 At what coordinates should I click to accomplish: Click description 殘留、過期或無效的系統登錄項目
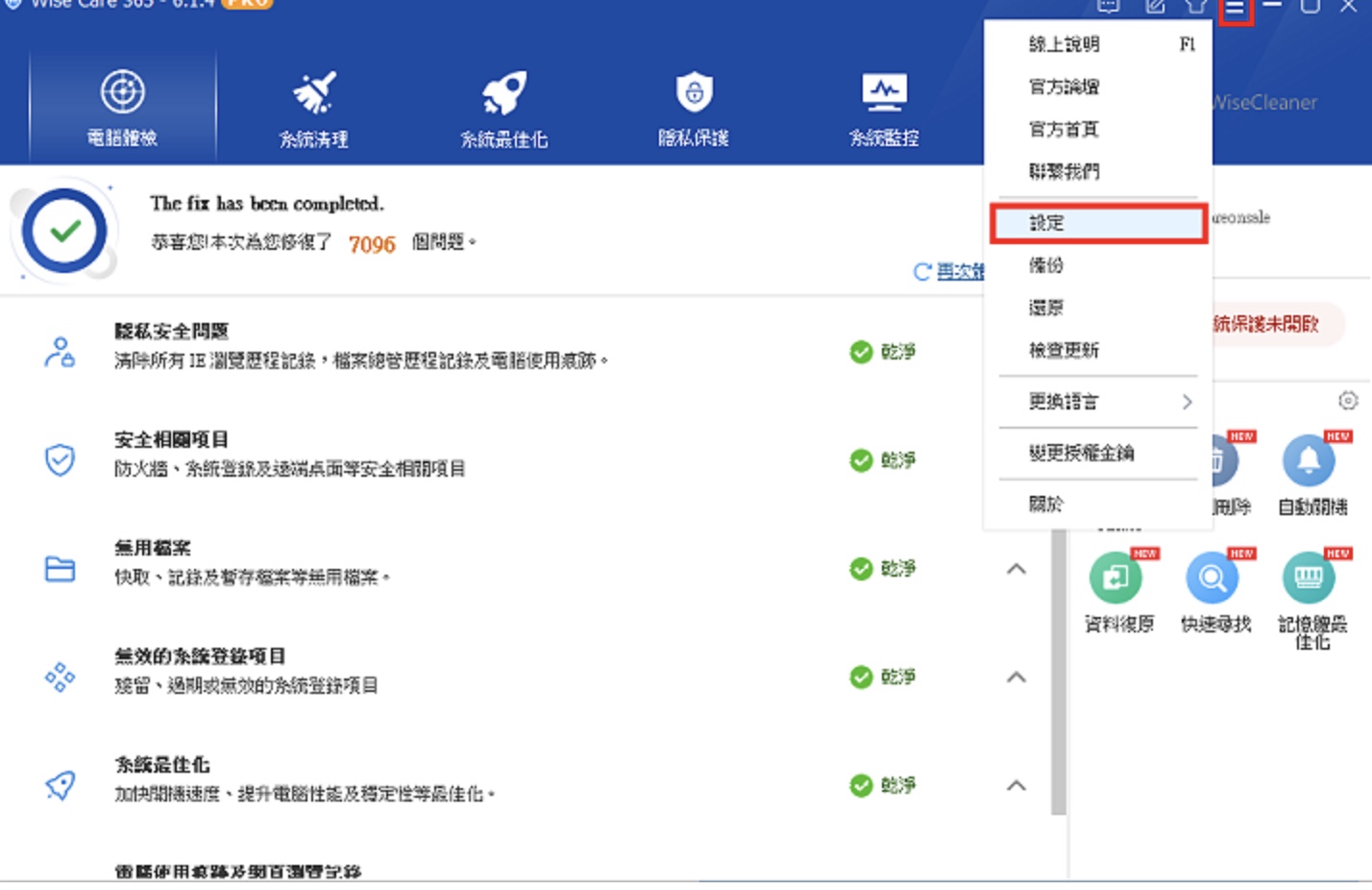(x=246, y=686)
